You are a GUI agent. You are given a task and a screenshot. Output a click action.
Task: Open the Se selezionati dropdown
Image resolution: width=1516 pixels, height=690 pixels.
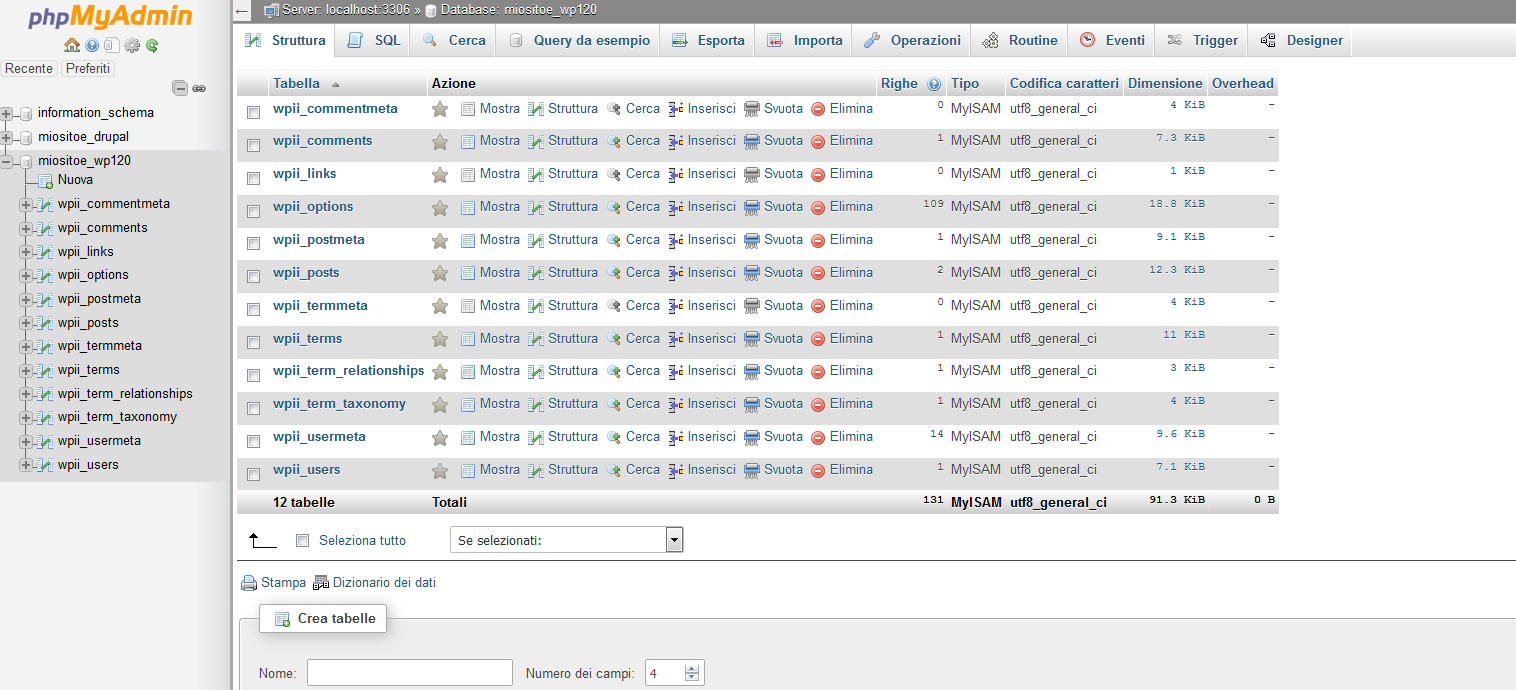coord(567,540)
